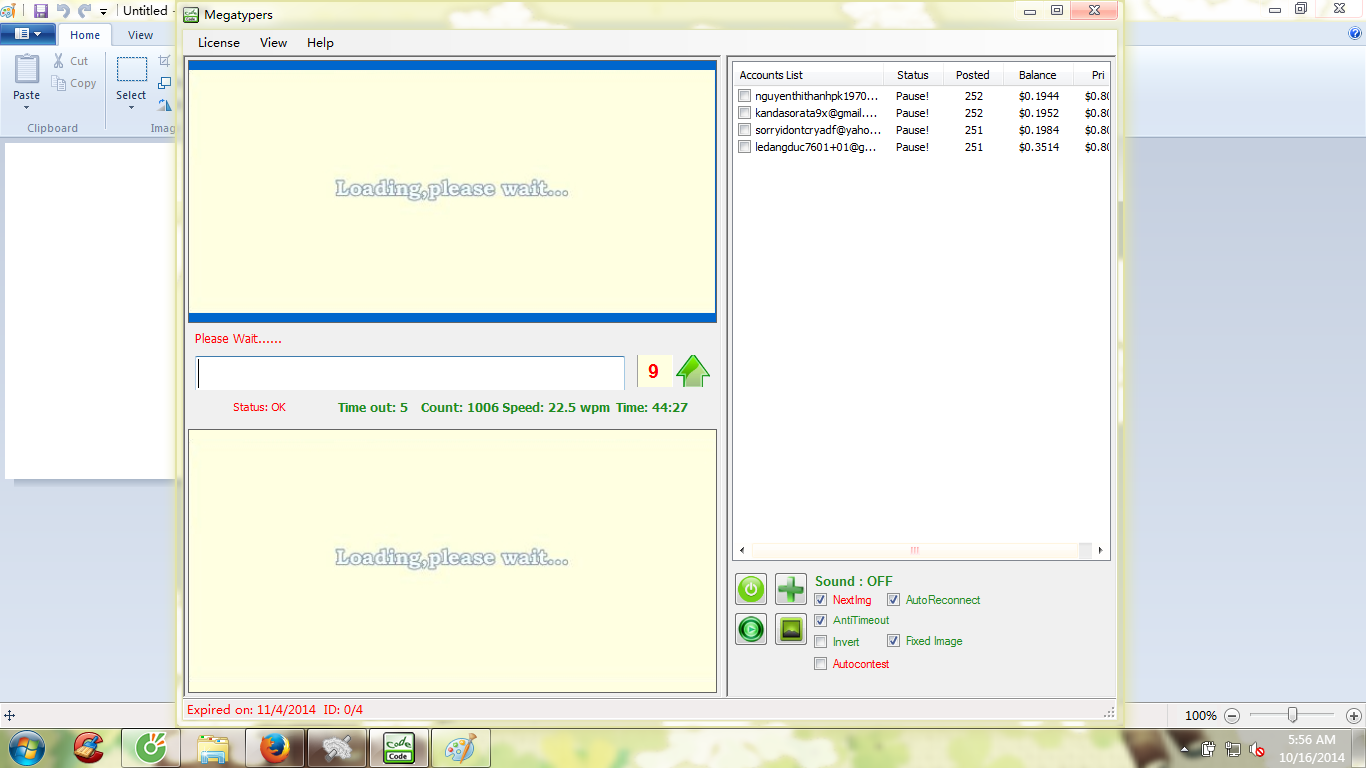
Task: Open the Coc Coc browser taskbar icon
Action: pyautogui.click(x=151, y=748)
